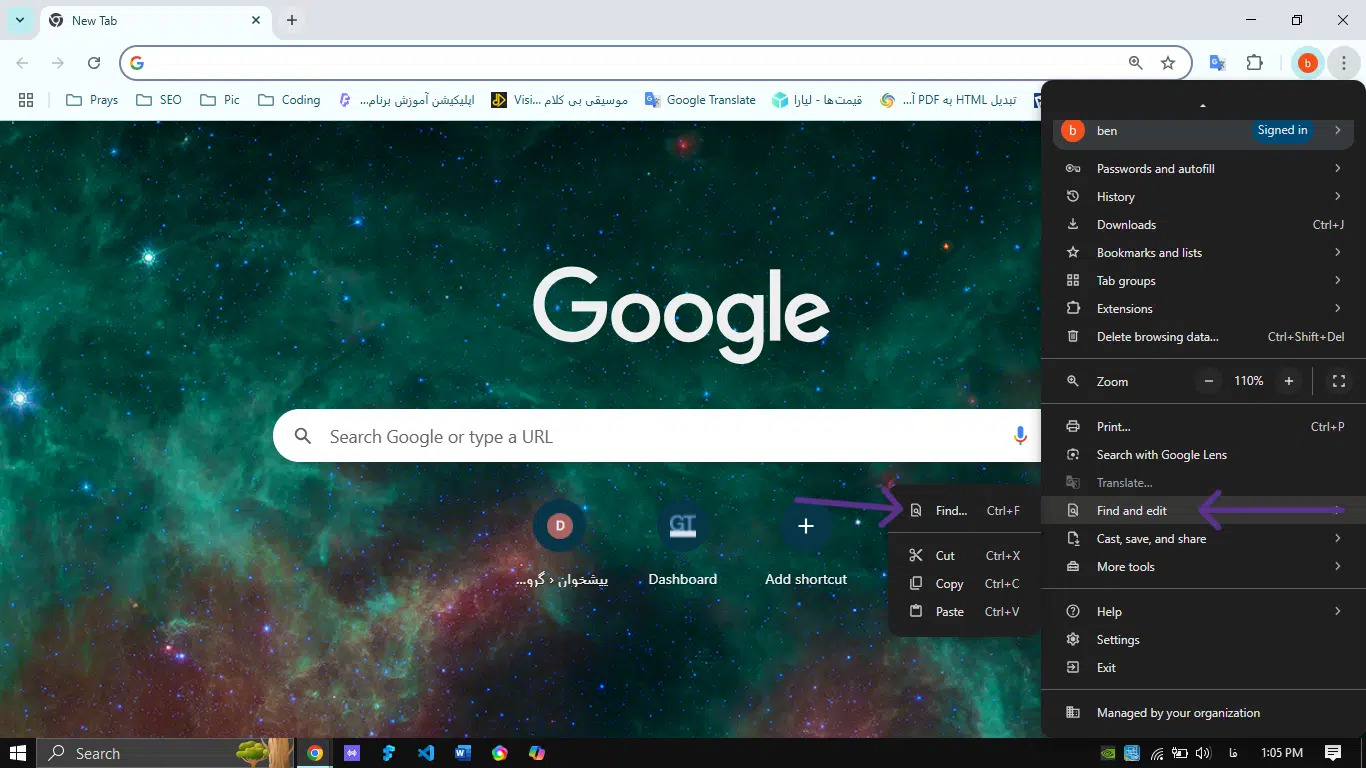
Task: Expand the Extensions submenu in the menu
Action: (1204, 309)
